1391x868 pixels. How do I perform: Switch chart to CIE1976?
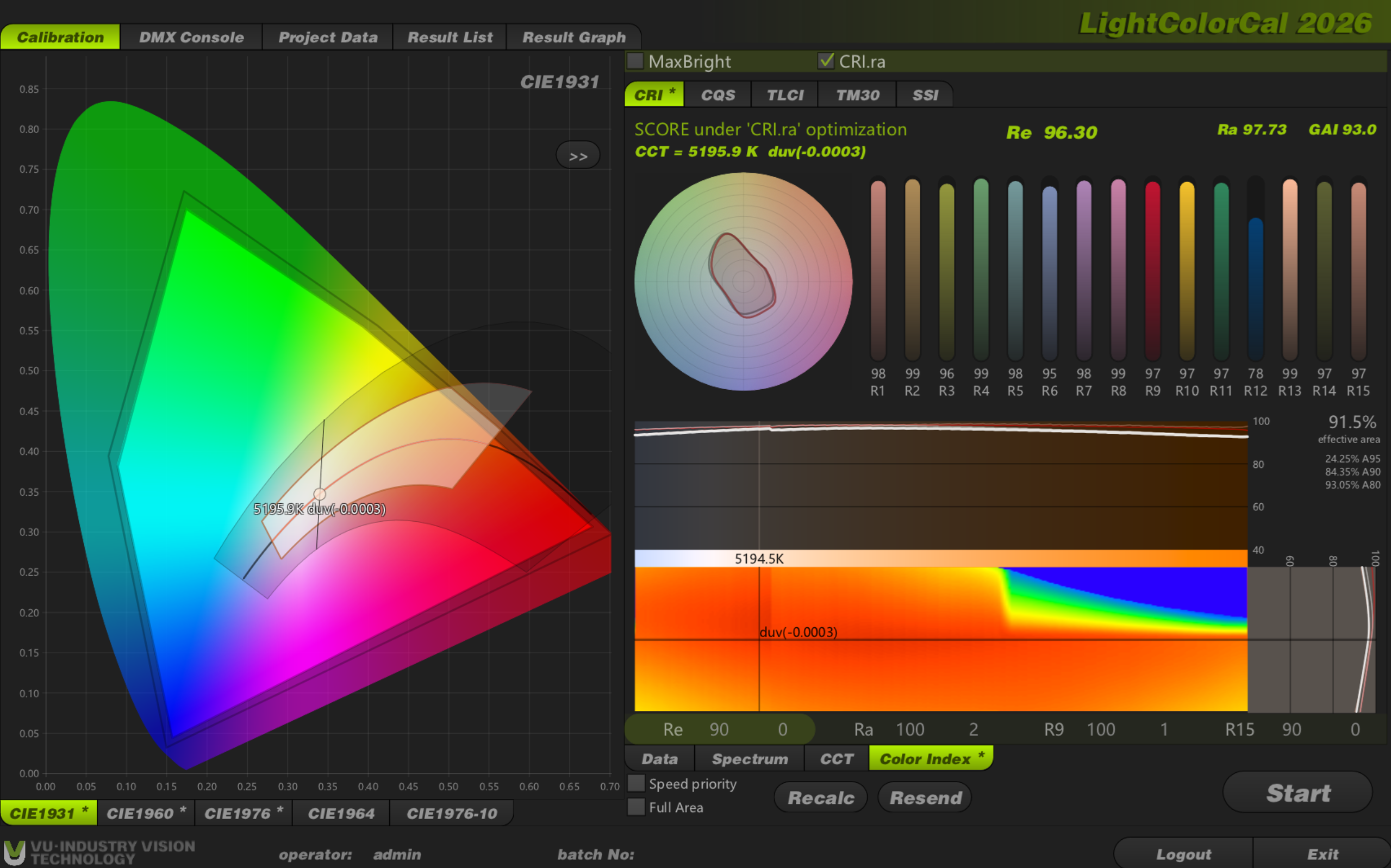[244, 813]
